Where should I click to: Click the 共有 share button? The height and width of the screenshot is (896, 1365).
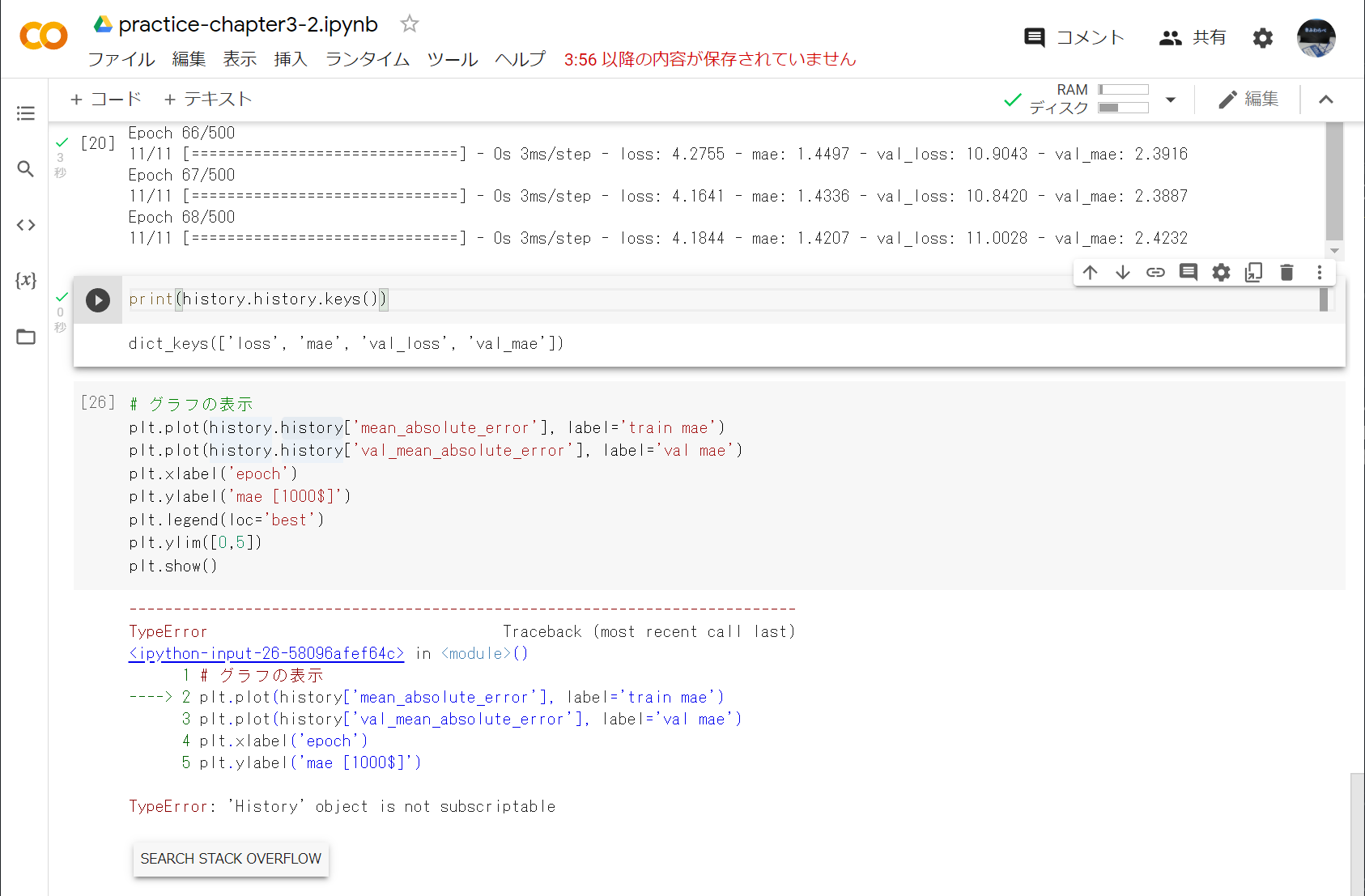1193,37
